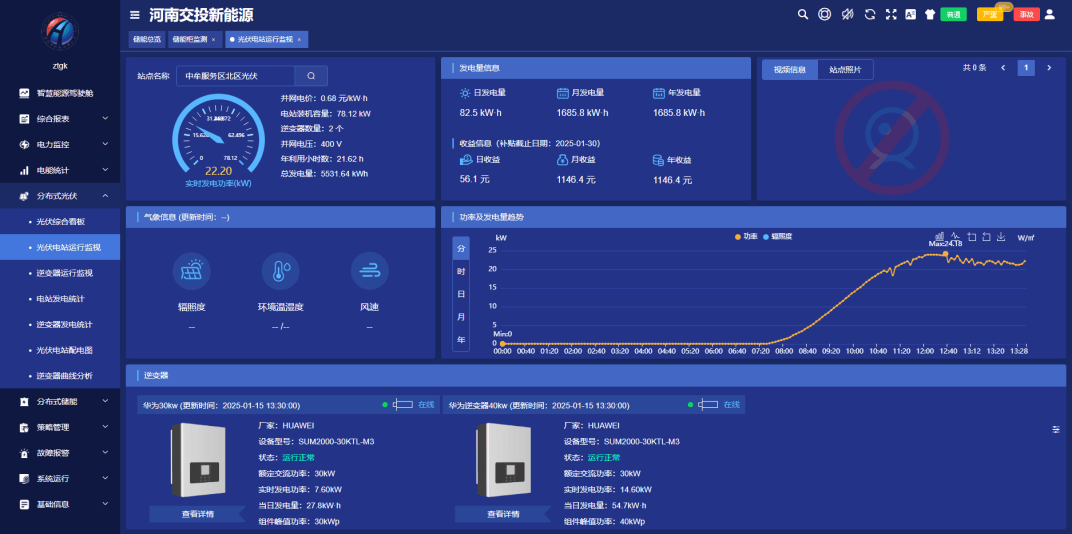Screen dimensions: 1072x534
Task: Expand the 电能统计 menu
Action: coord(59,170)
